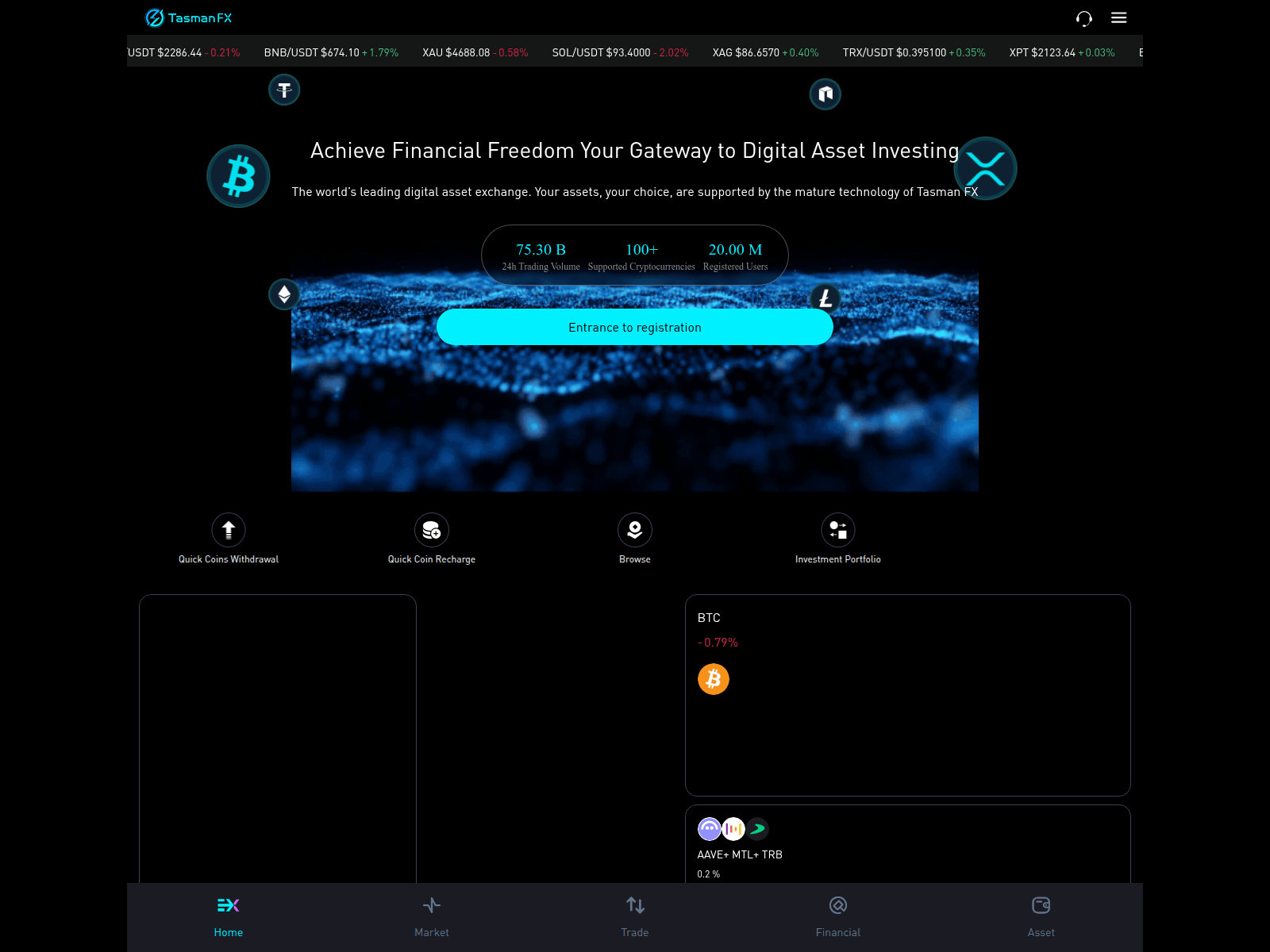Open the empty left panel card
The width and height of the screenshot is (1270, 952).
pos(278,739)
